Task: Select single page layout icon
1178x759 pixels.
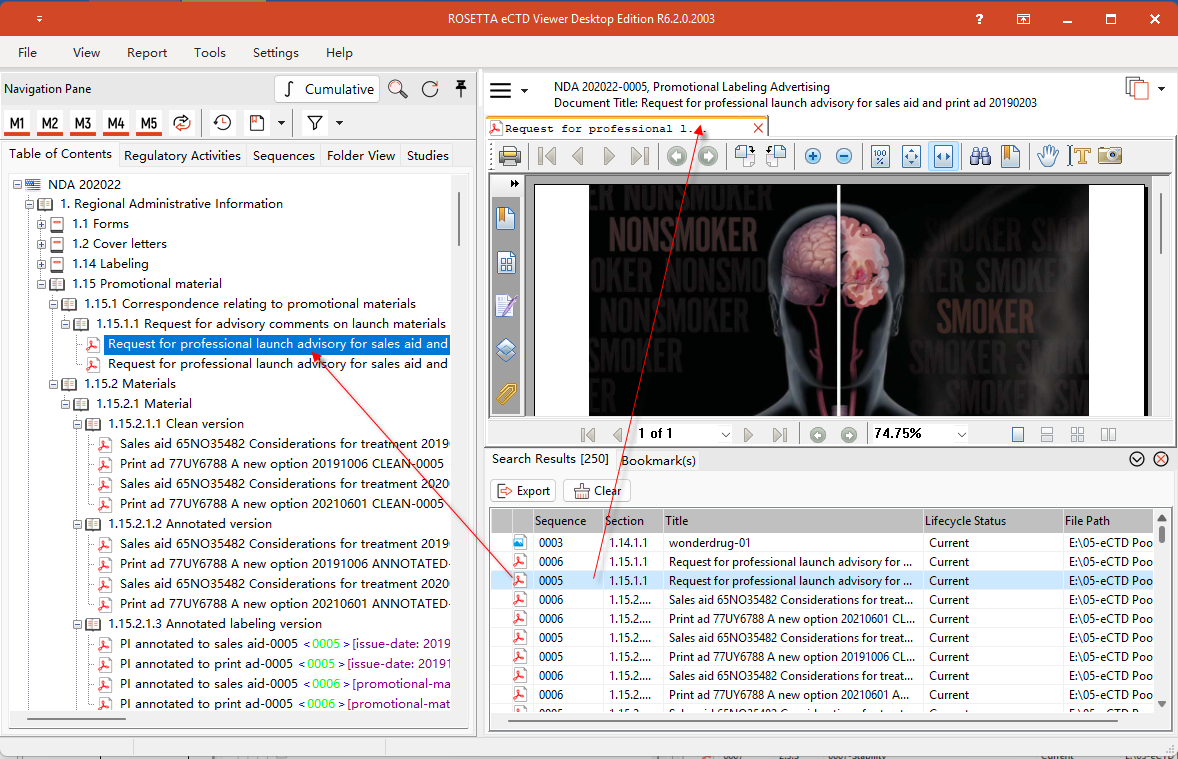Action: [1018, 434]
